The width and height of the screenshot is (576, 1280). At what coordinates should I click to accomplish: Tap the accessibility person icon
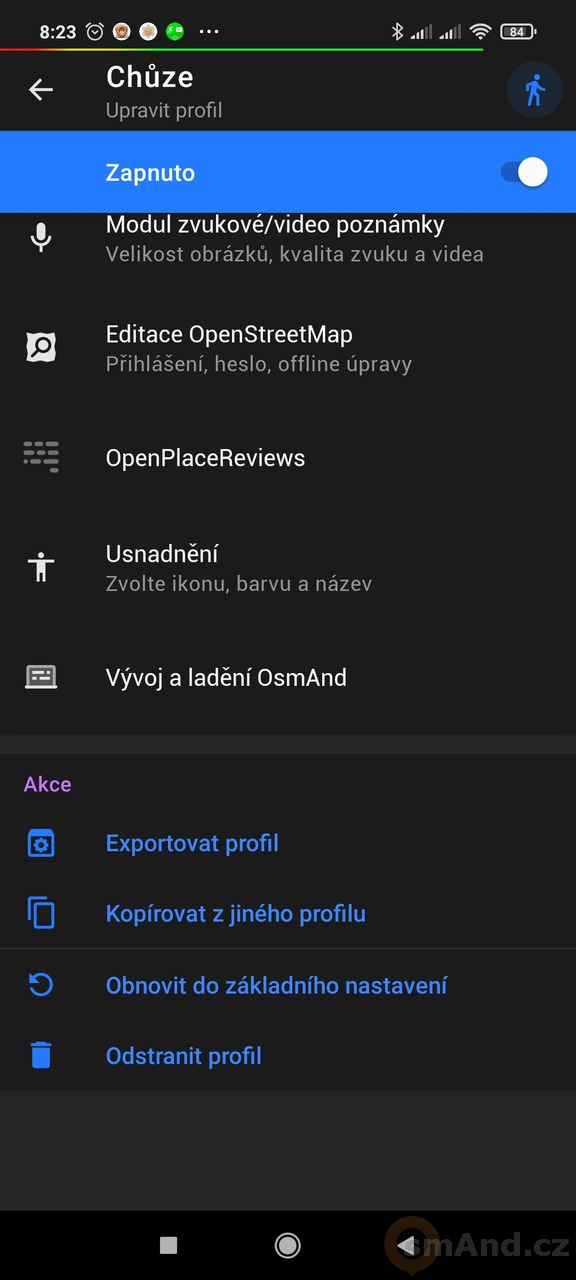point(41,567)
